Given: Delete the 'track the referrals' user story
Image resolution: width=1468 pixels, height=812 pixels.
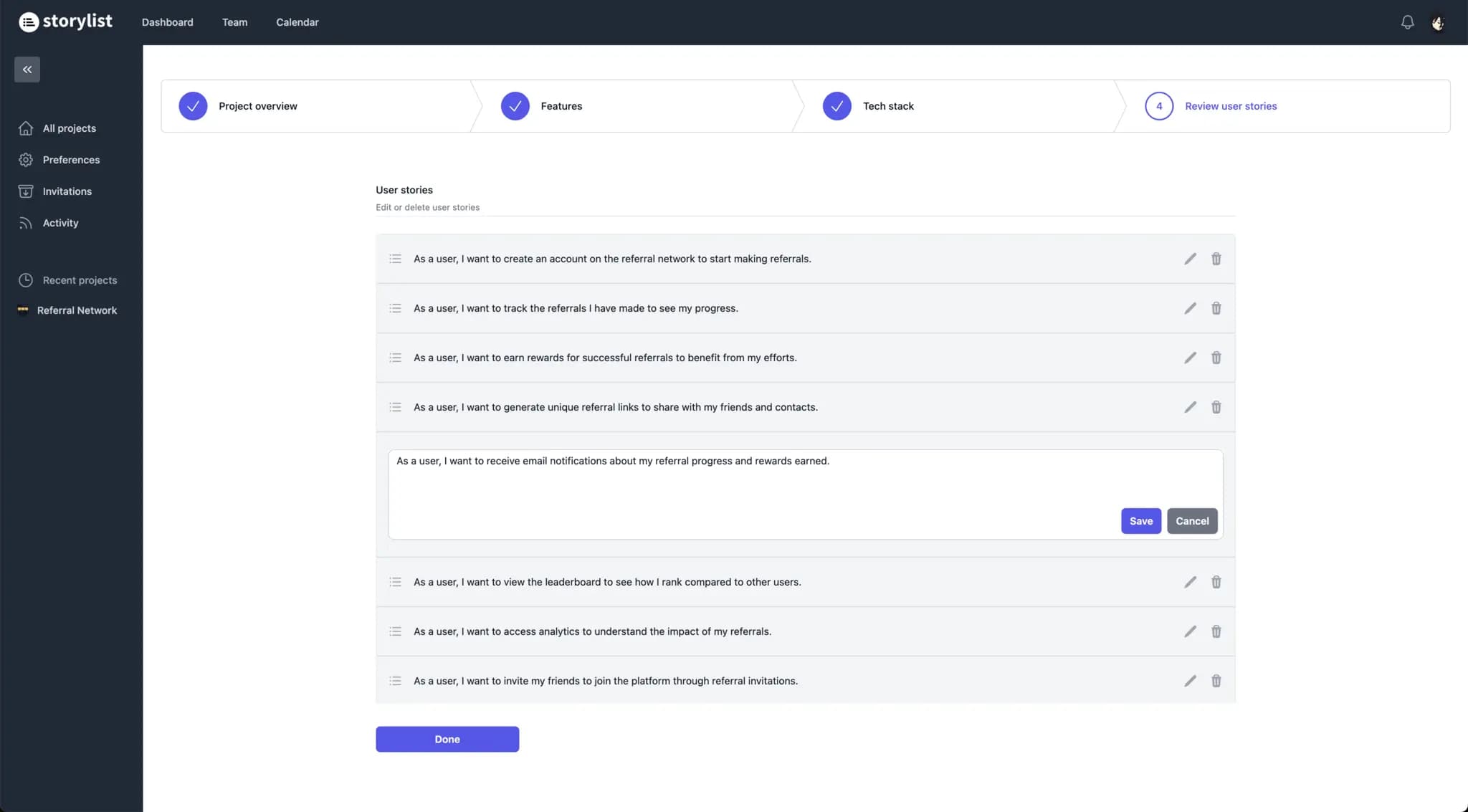Looking at the screenshot, I should [x=1216, y=308].
